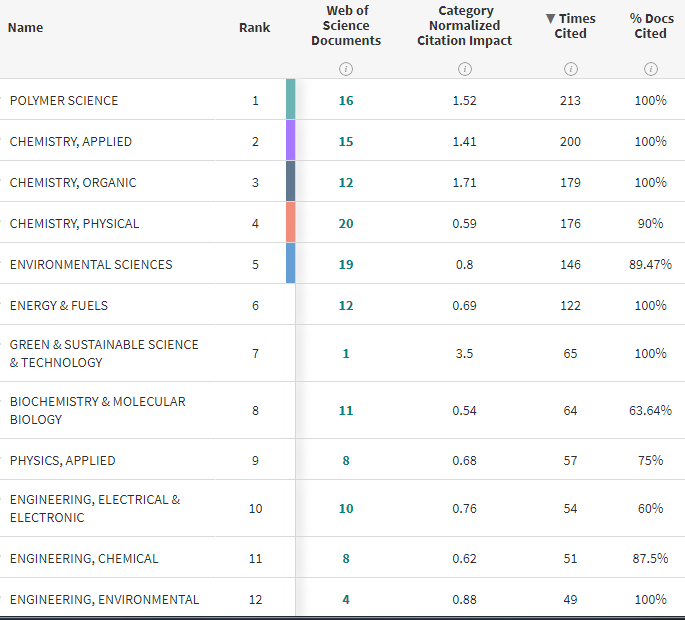Click the Name column header

pyautogui.click(x=26, y=27)
